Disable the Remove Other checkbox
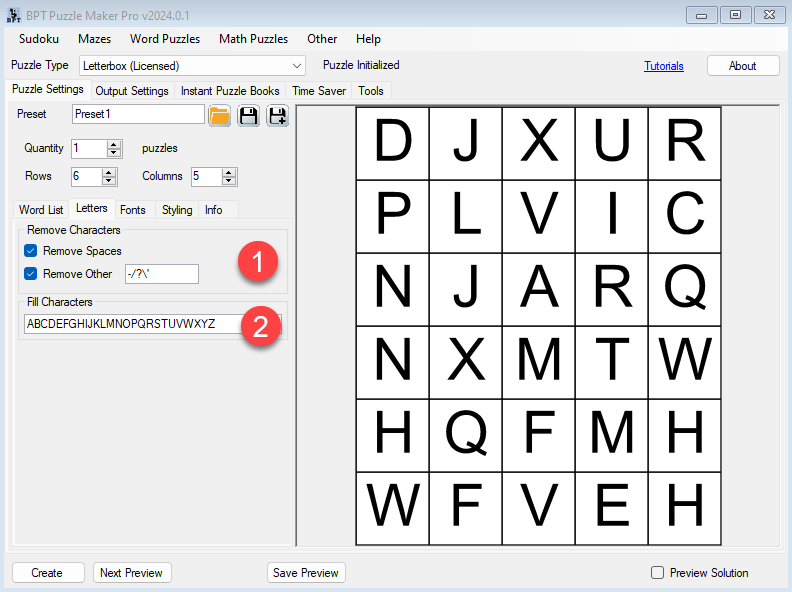 (x=31, y=274)
